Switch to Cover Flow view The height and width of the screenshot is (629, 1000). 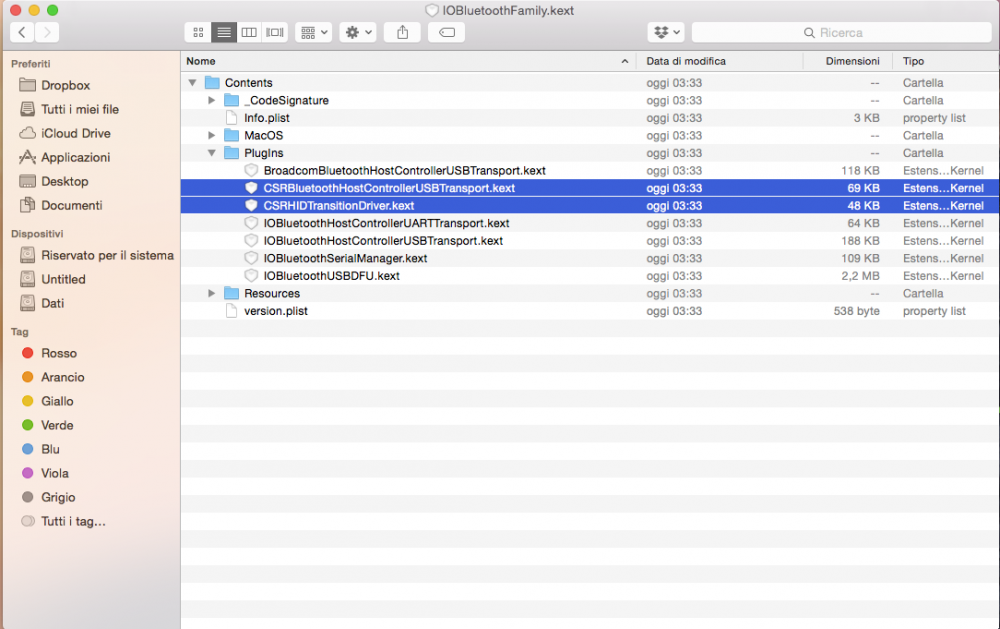[275, 32]
